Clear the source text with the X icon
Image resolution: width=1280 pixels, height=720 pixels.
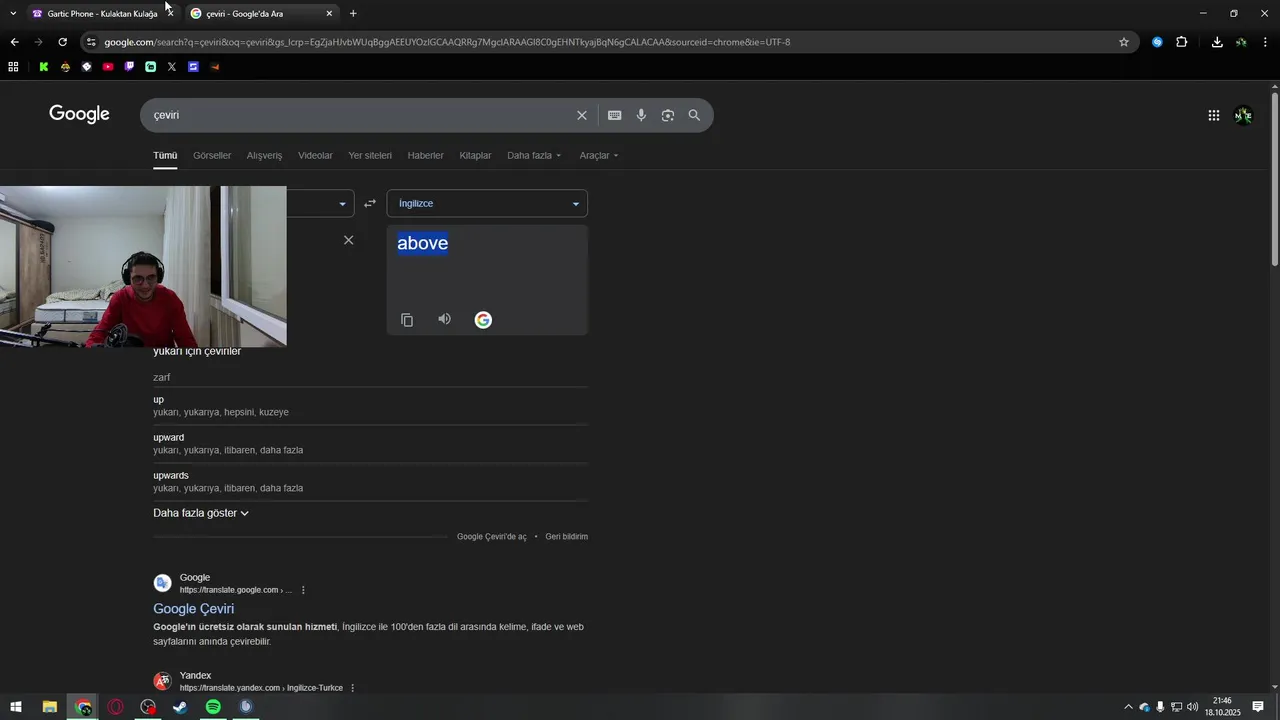pyautogui.click(x=348, y=240)
